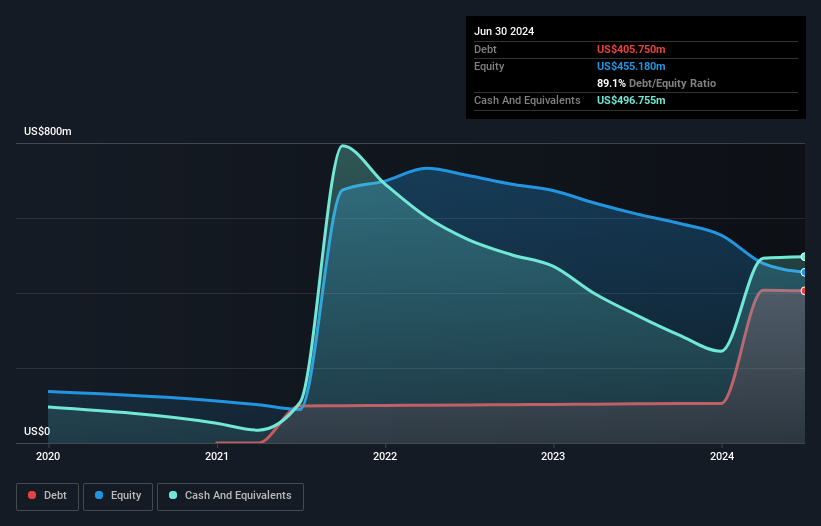Toggle the Debt legend button
The height and width of the screenshot is (526, 821).
pos(48,496)
